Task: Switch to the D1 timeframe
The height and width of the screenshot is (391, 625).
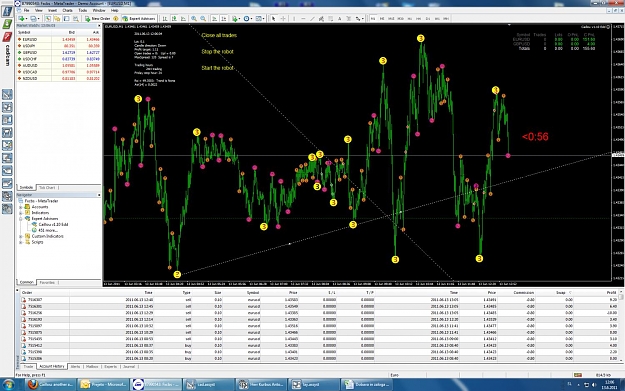Action: [428, 19]
